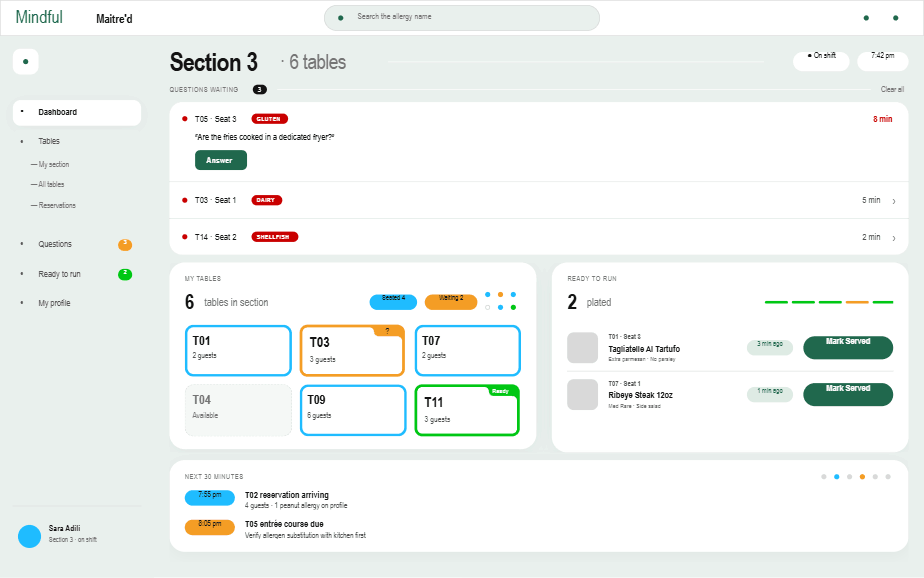The height and width of the screenshot is (578, 924).
Task: Filter by Waiting 2 pill
Action: tap(451, 302)
